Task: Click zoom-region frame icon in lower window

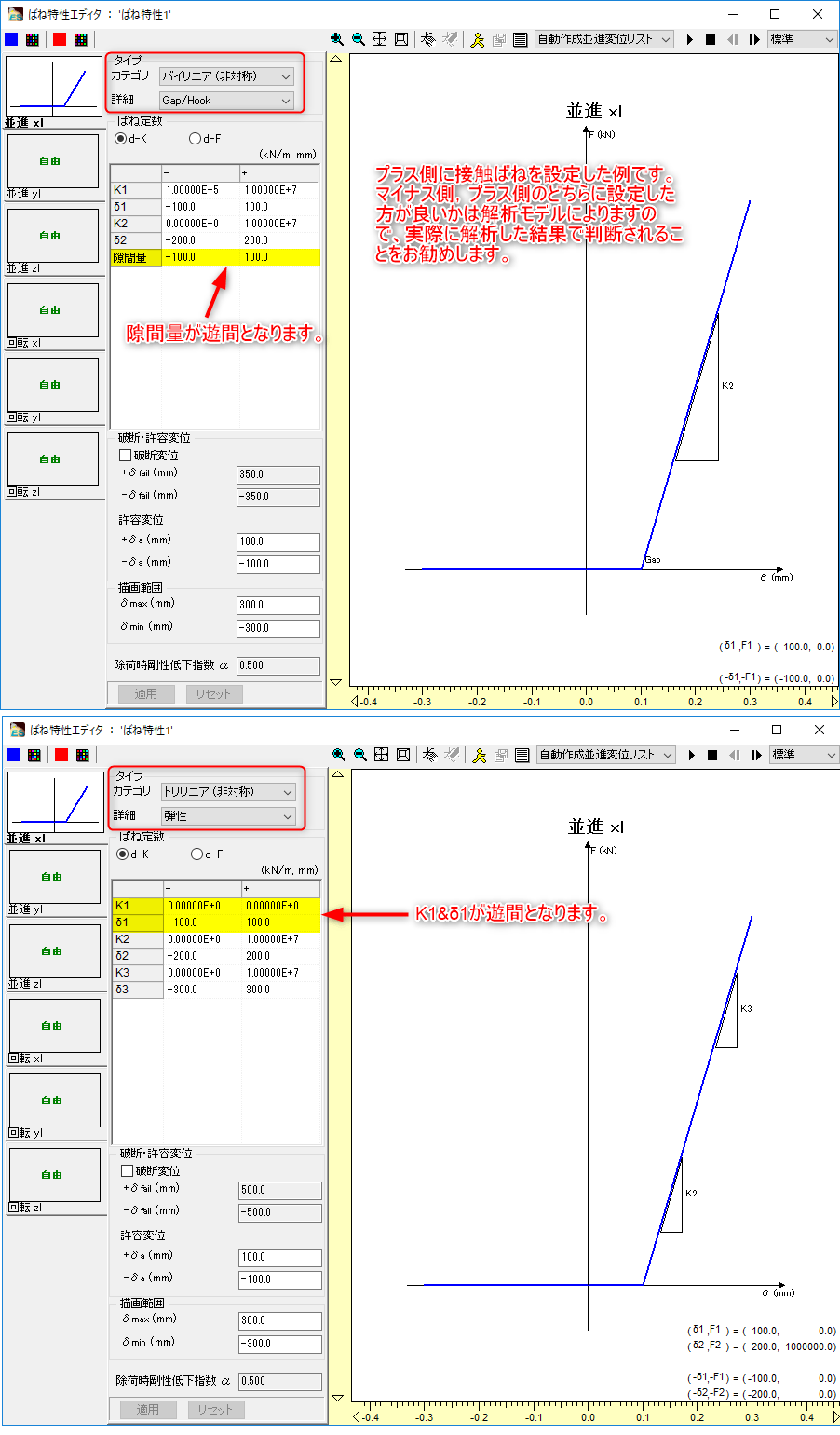Action: coord(403,755)
